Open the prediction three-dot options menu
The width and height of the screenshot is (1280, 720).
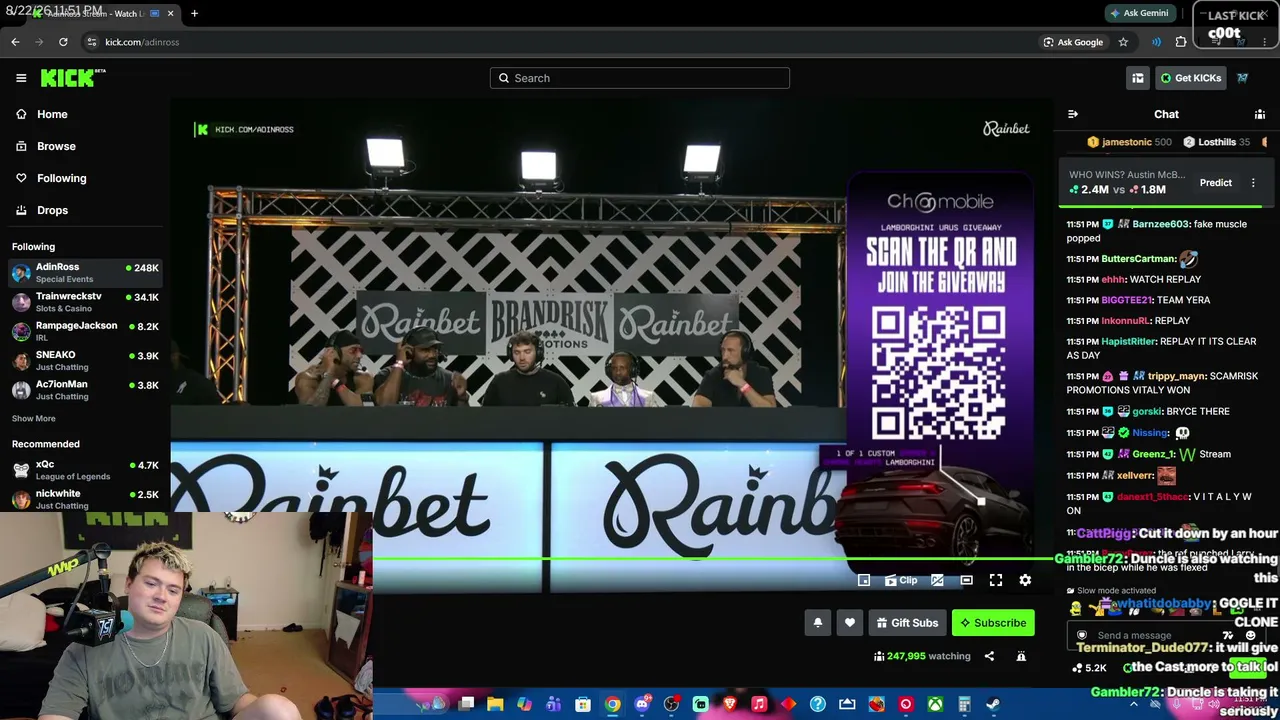pos(1253,183)
